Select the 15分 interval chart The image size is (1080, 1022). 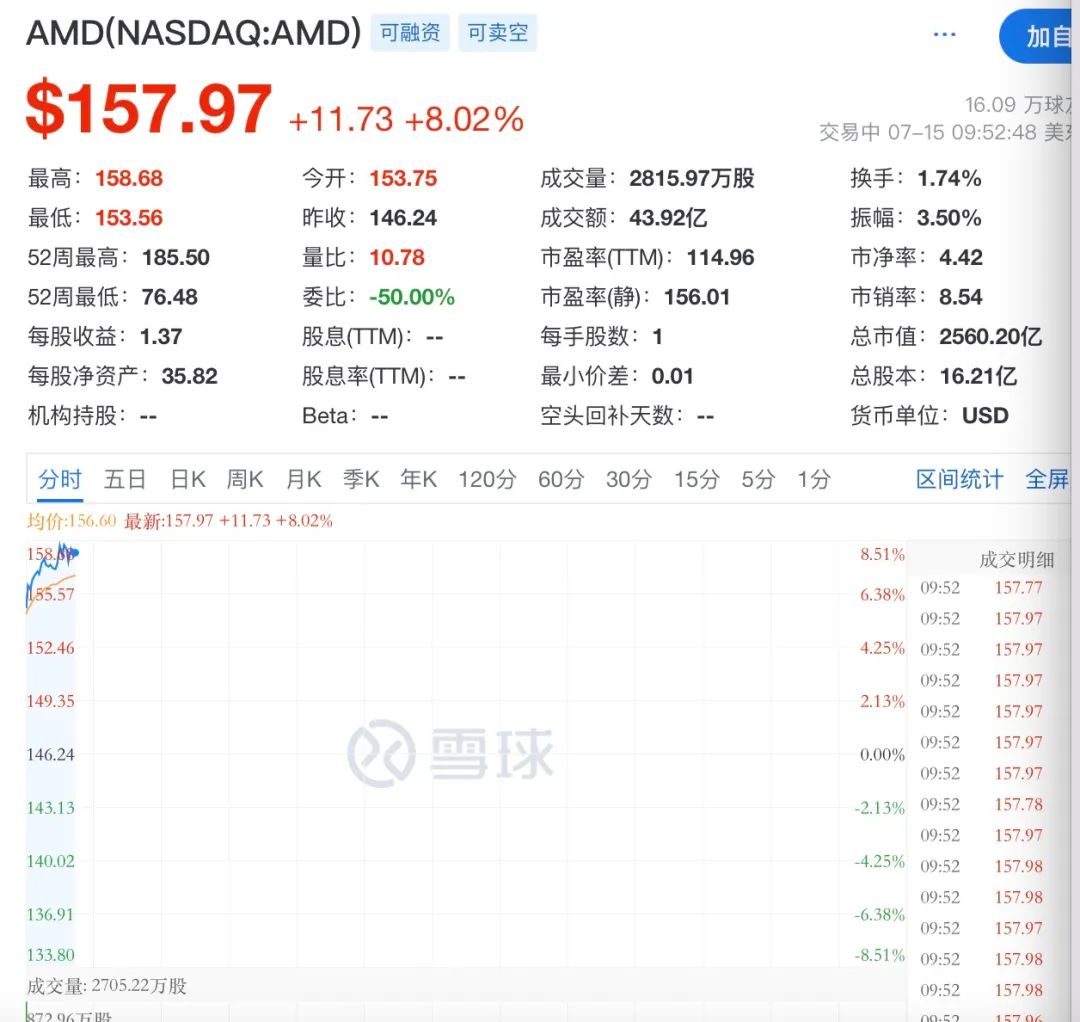pos(695,479)
